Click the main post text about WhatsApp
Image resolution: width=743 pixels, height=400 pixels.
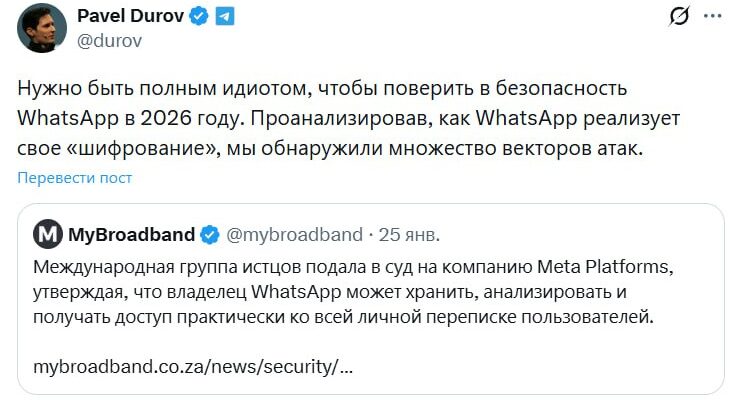point(348,118)
